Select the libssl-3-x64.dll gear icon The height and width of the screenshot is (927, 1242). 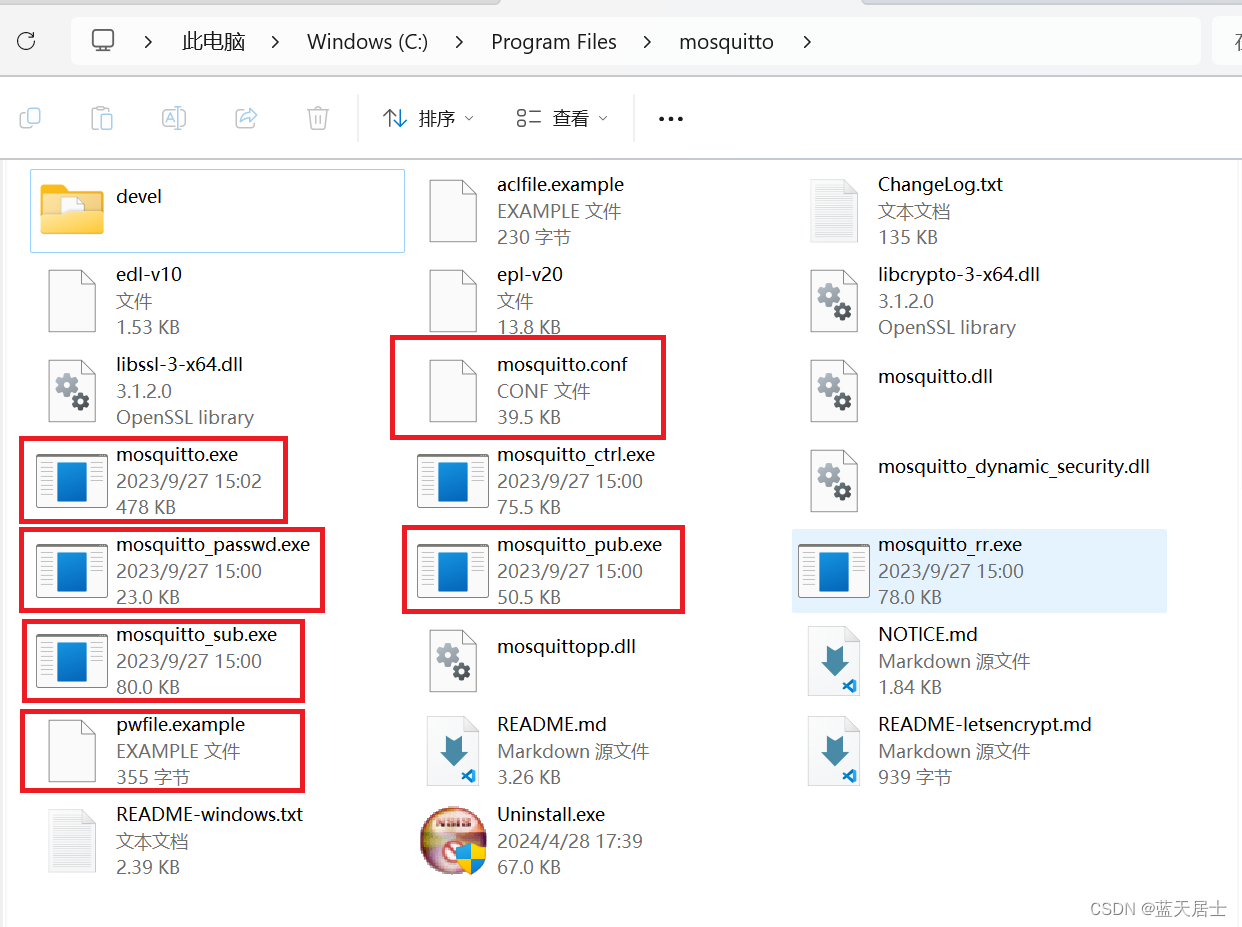[72, 390]
